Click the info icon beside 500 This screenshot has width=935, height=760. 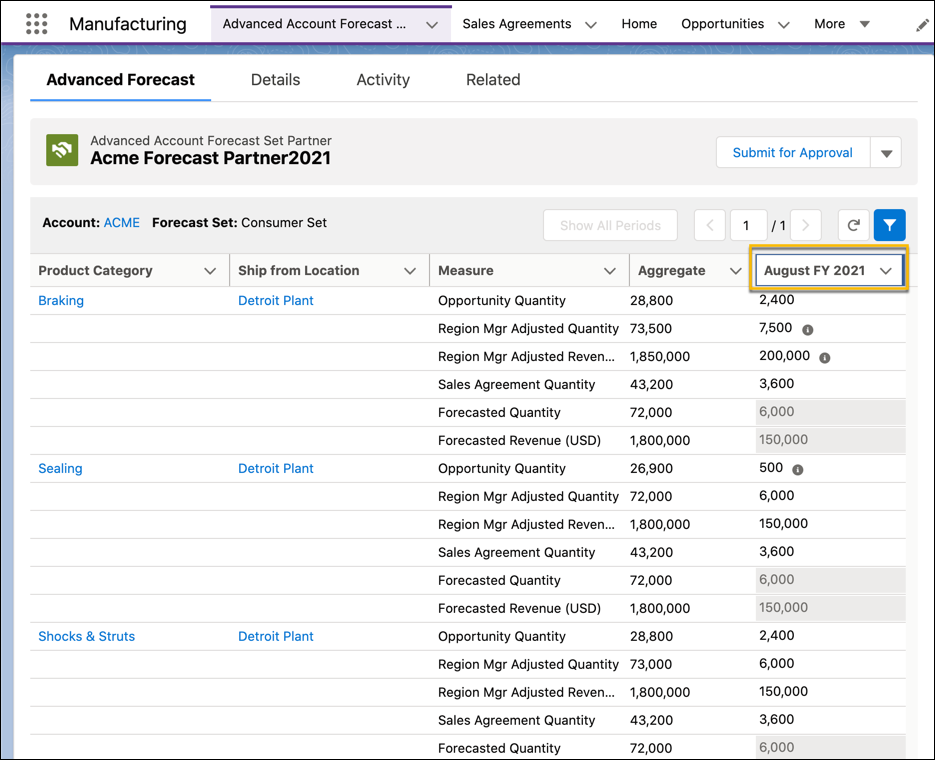(x=798, y=469)
